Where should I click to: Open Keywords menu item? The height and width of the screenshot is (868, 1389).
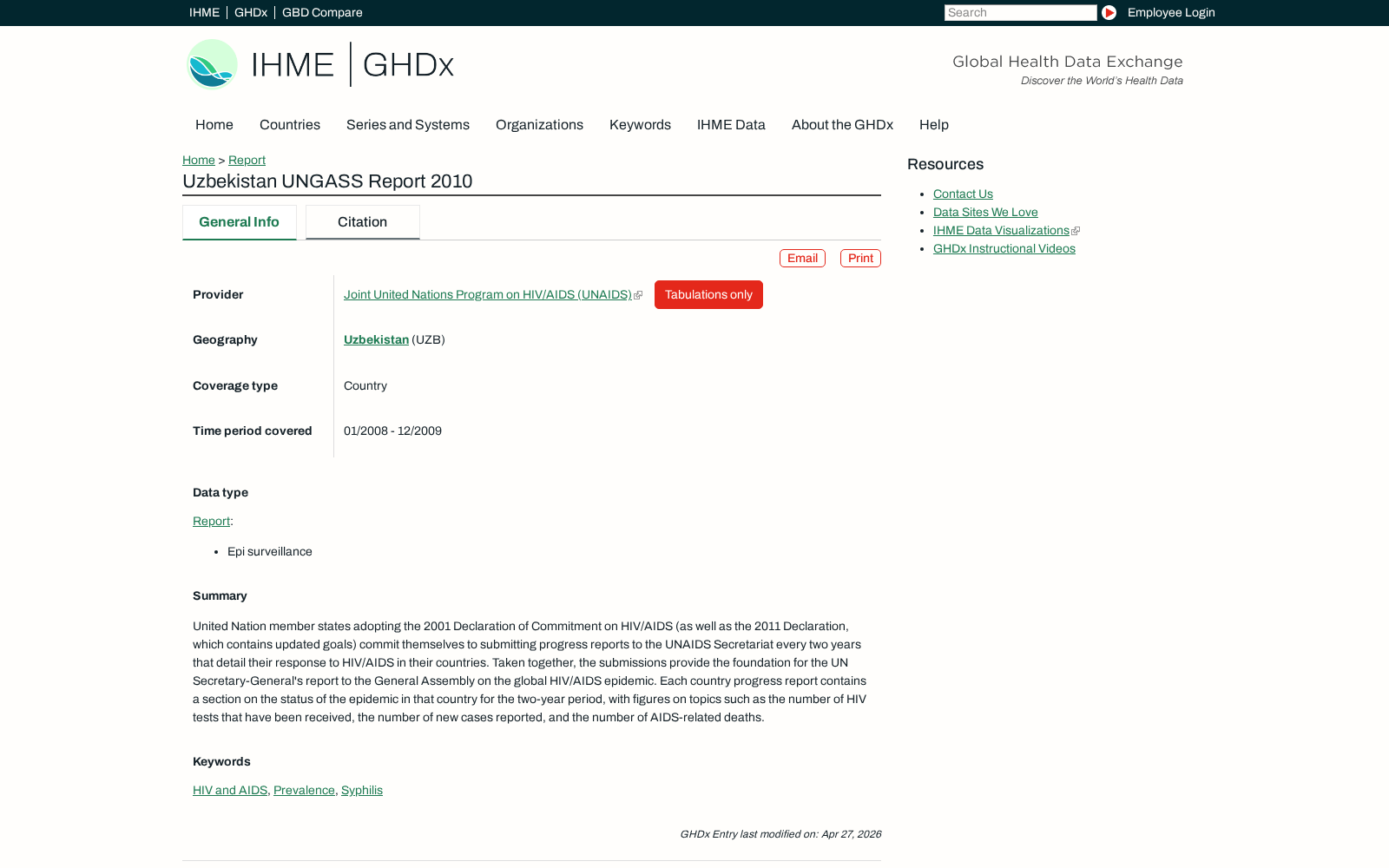click(x=640, y=125)
